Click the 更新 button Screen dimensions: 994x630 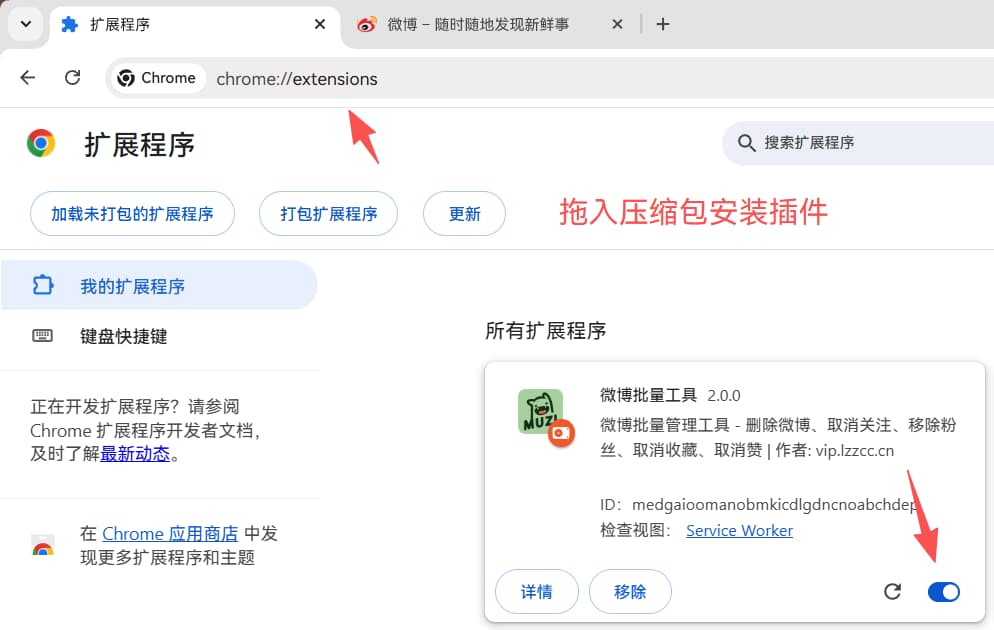[465, 214]
